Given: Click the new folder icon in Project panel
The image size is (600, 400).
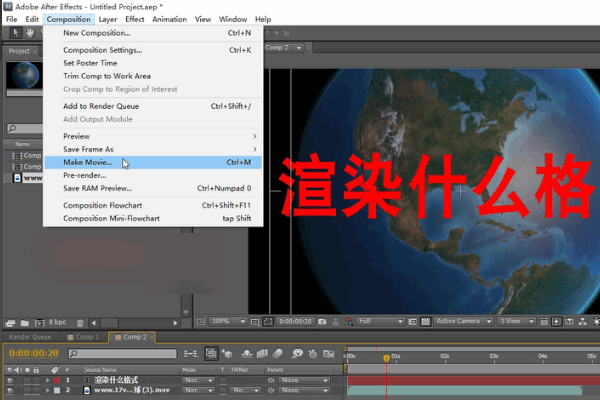Looking at the screenshot, I should [x=24, y=322].
